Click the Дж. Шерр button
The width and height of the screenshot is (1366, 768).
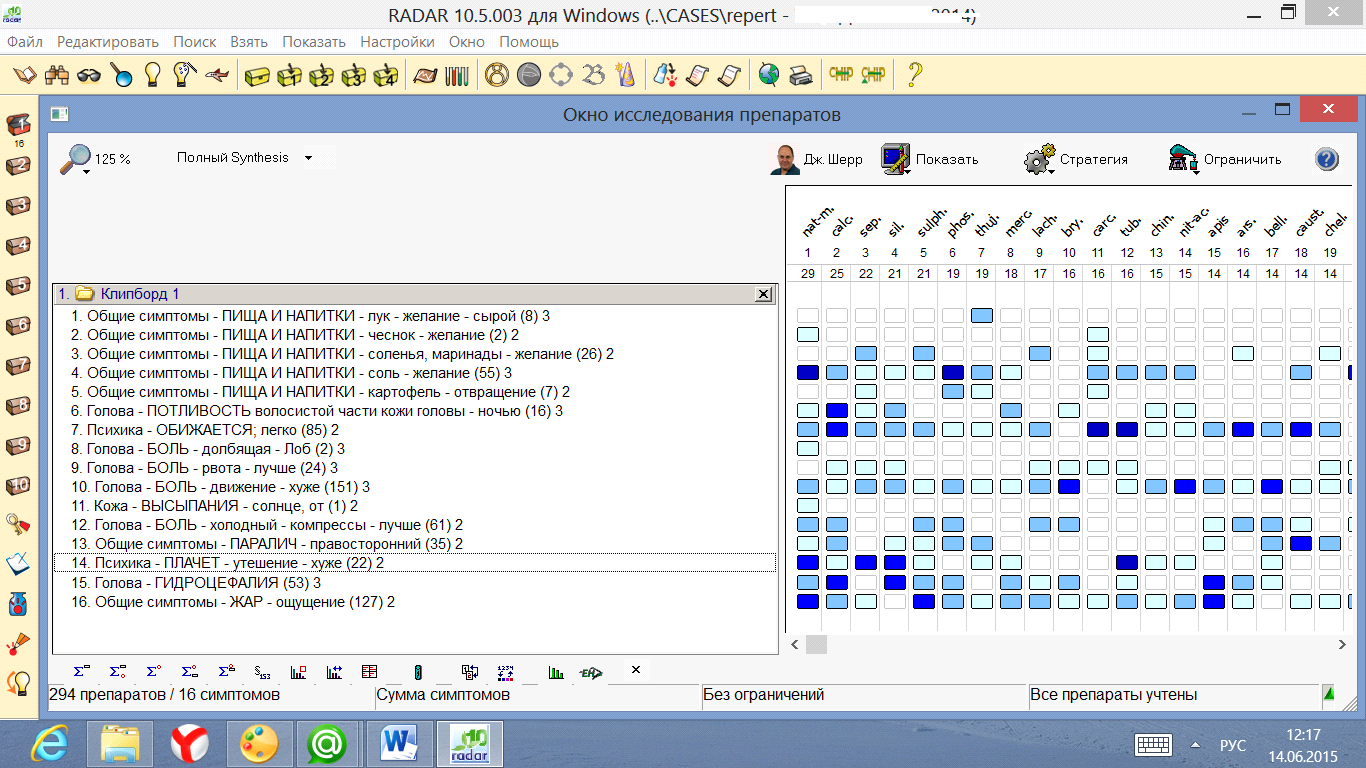click(817, 160)
